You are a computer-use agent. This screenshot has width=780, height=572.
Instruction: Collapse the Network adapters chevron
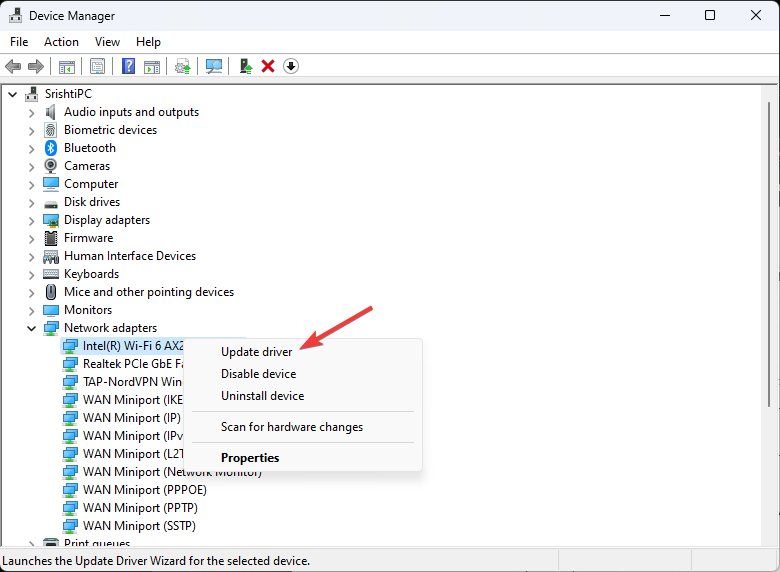[x=31, y=328]
